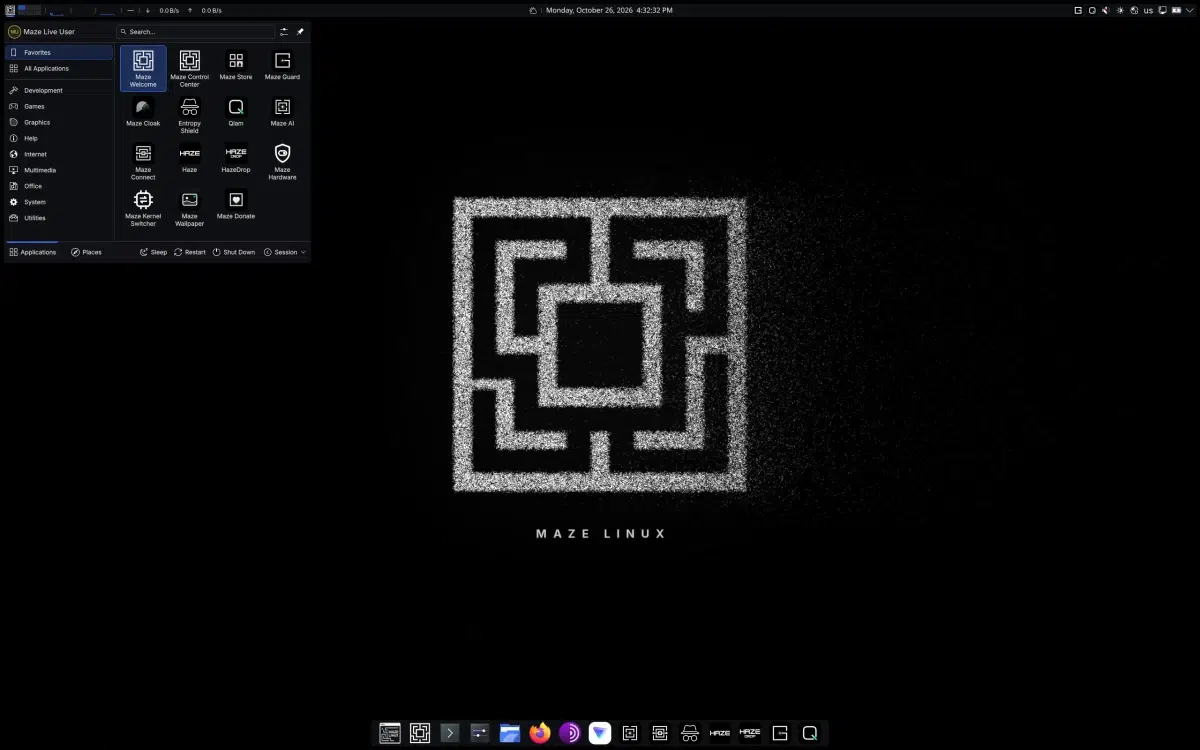Switch to the Applications tab

(33, 252)
